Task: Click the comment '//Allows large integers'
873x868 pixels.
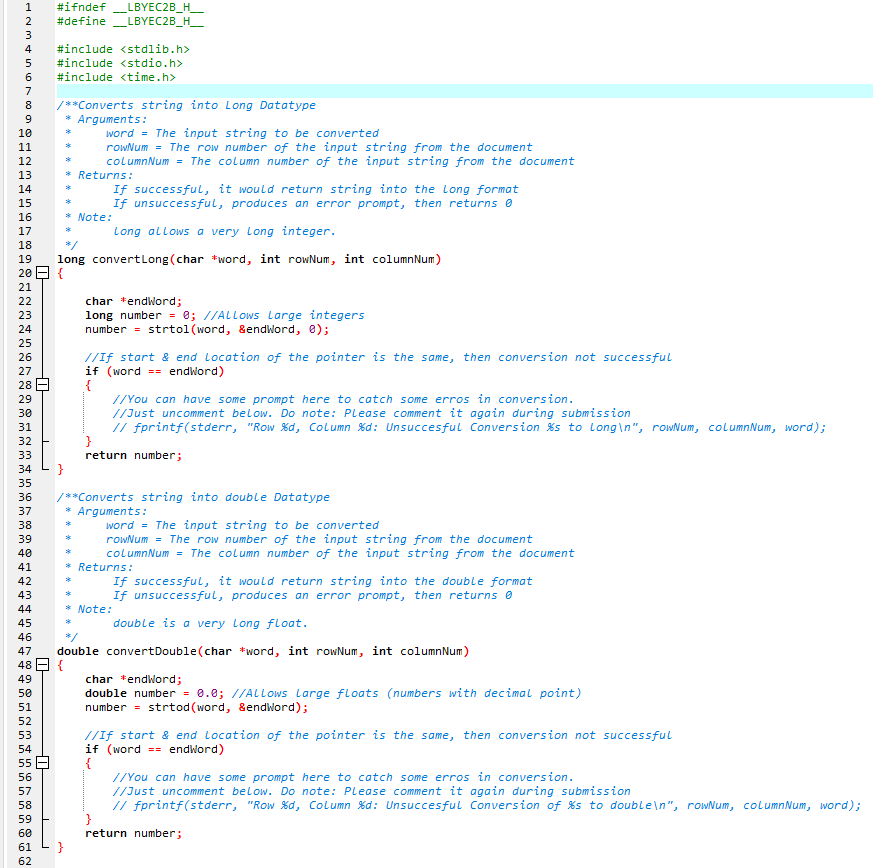Action: click(284, 315)
